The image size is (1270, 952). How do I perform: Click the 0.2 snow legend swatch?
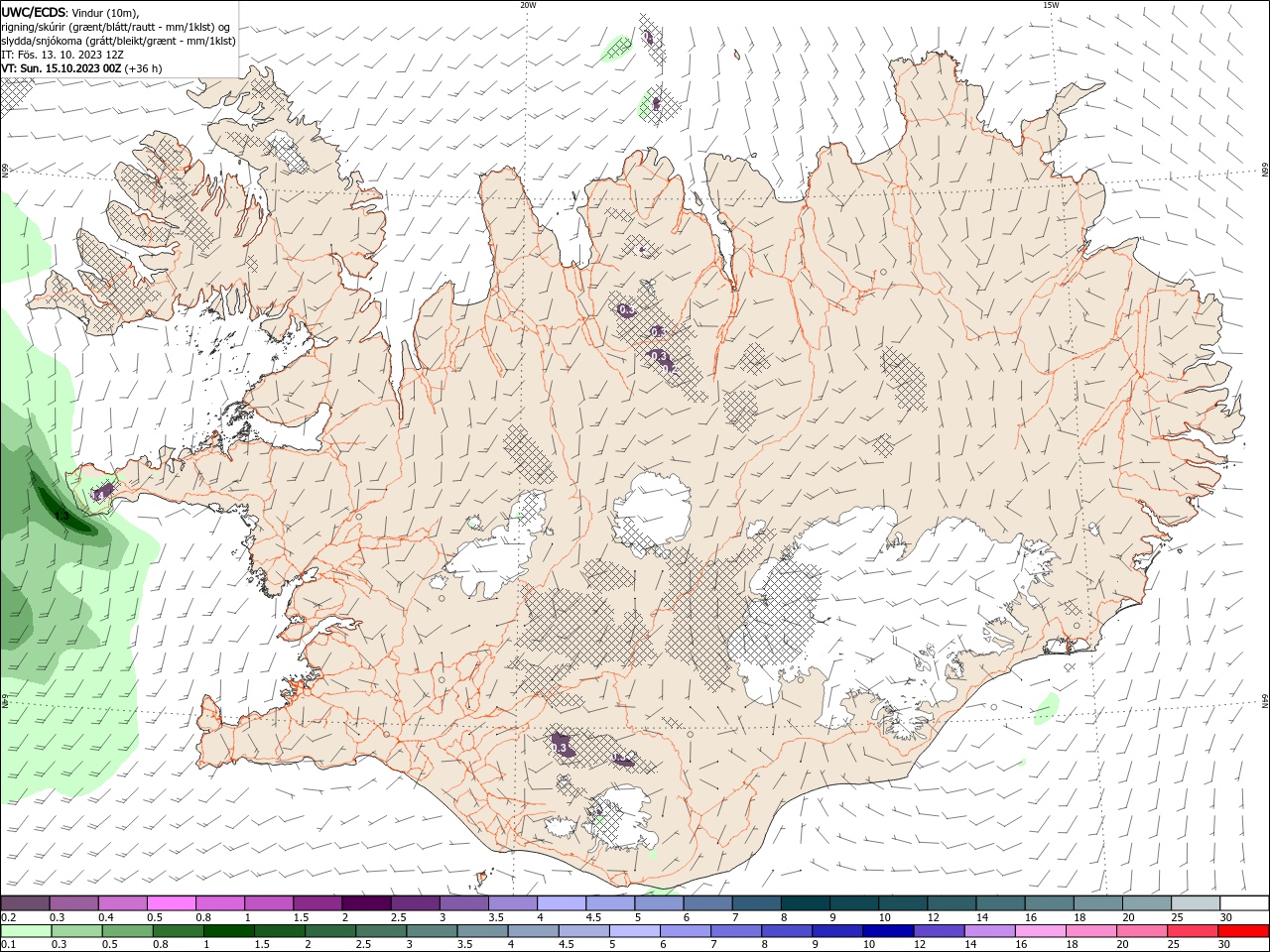[x=26, y=902]
